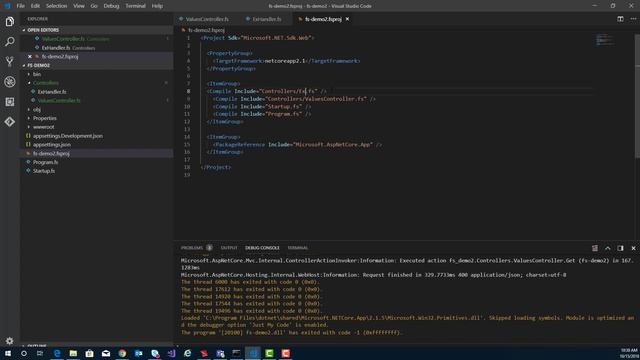Switch to the ExHandler.fs editor tab
Image resolution: width=640 pixels, height=360 pixels.
pos(266,19)
